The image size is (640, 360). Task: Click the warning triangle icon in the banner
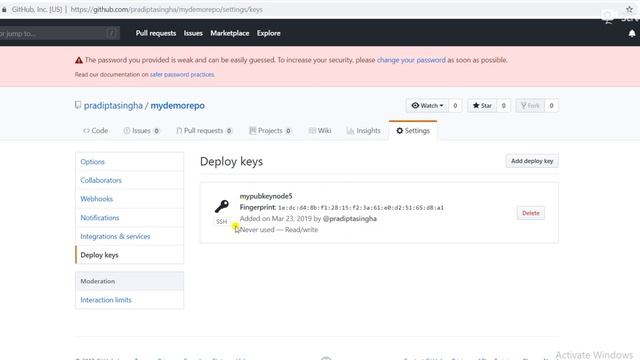pos(79,60)
